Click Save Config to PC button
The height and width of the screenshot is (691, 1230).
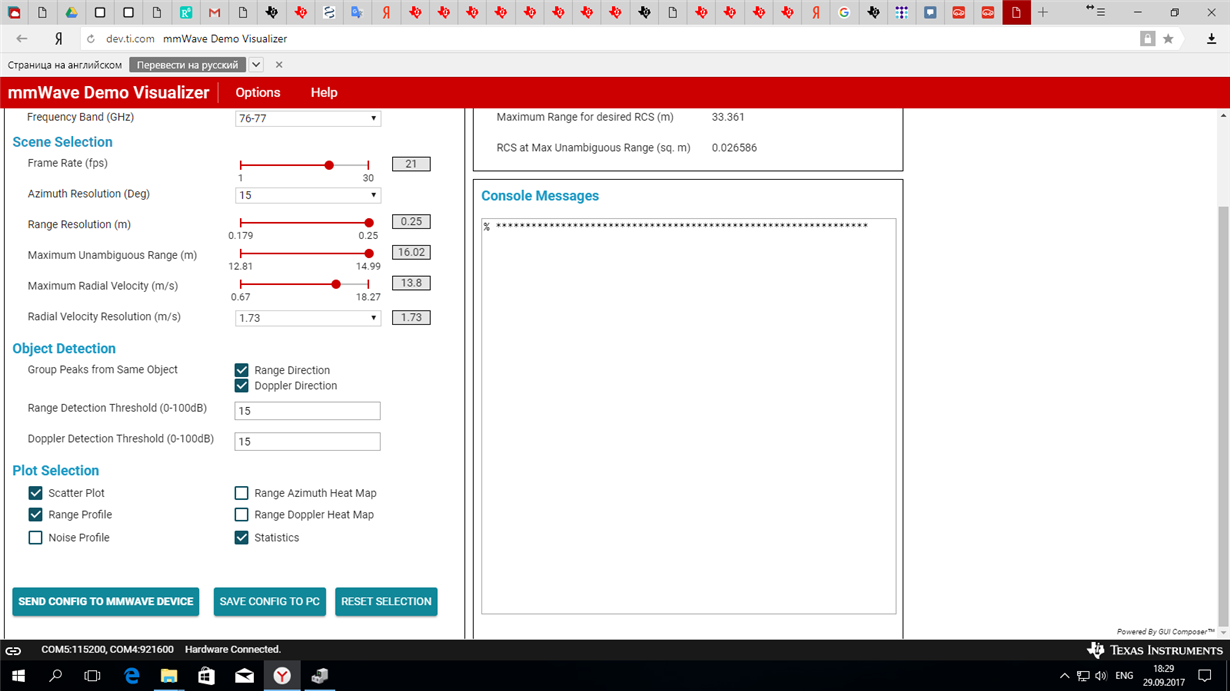270,601
